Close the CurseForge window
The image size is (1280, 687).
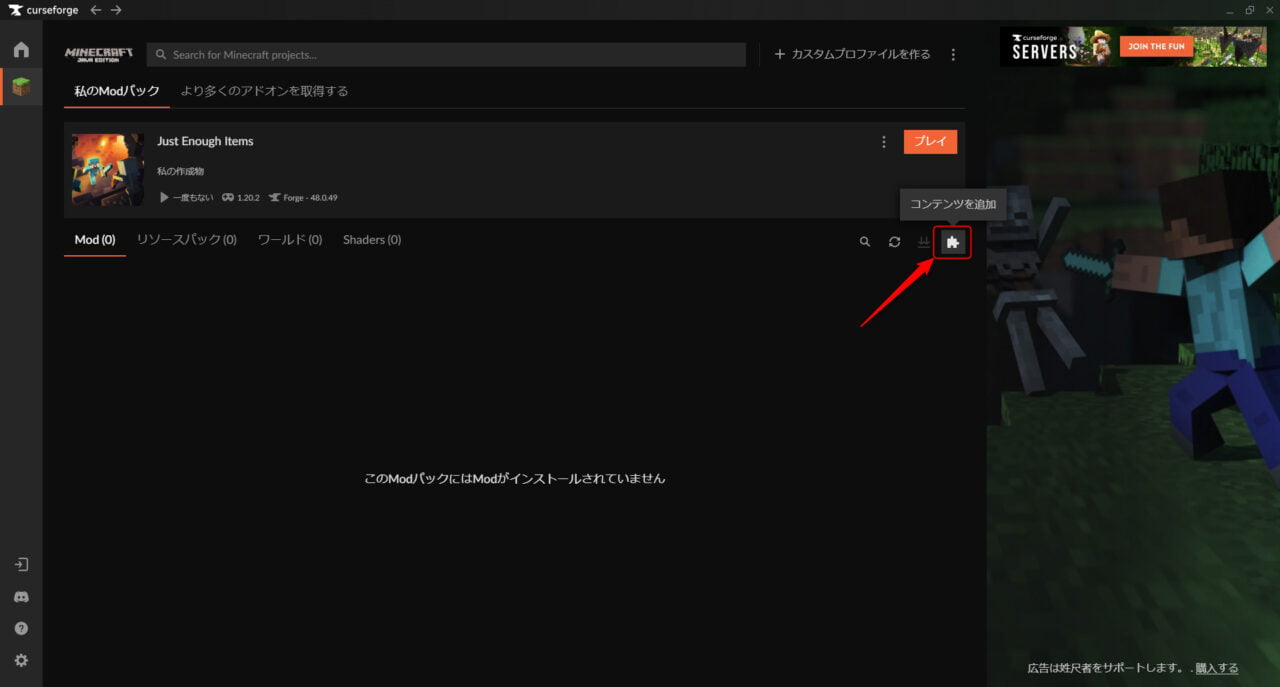click(1269, 10)
